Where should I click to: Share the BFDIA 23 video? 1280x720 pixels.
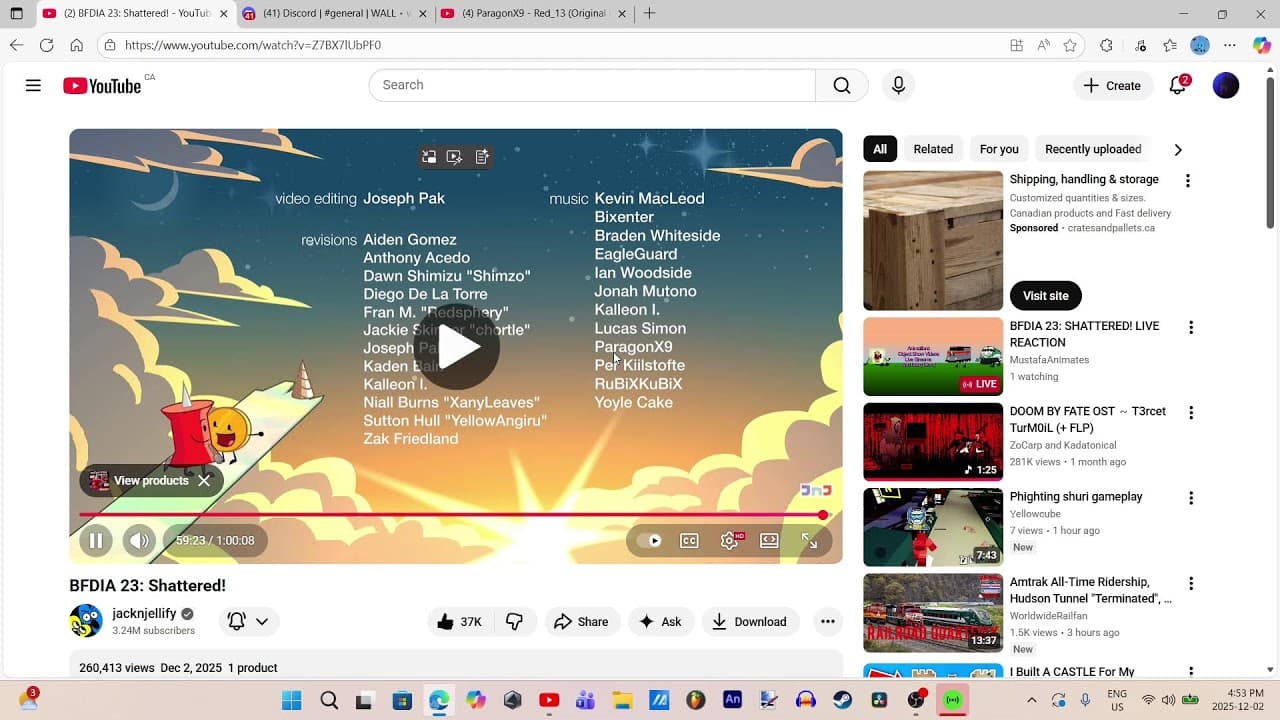tap(581, 621)
